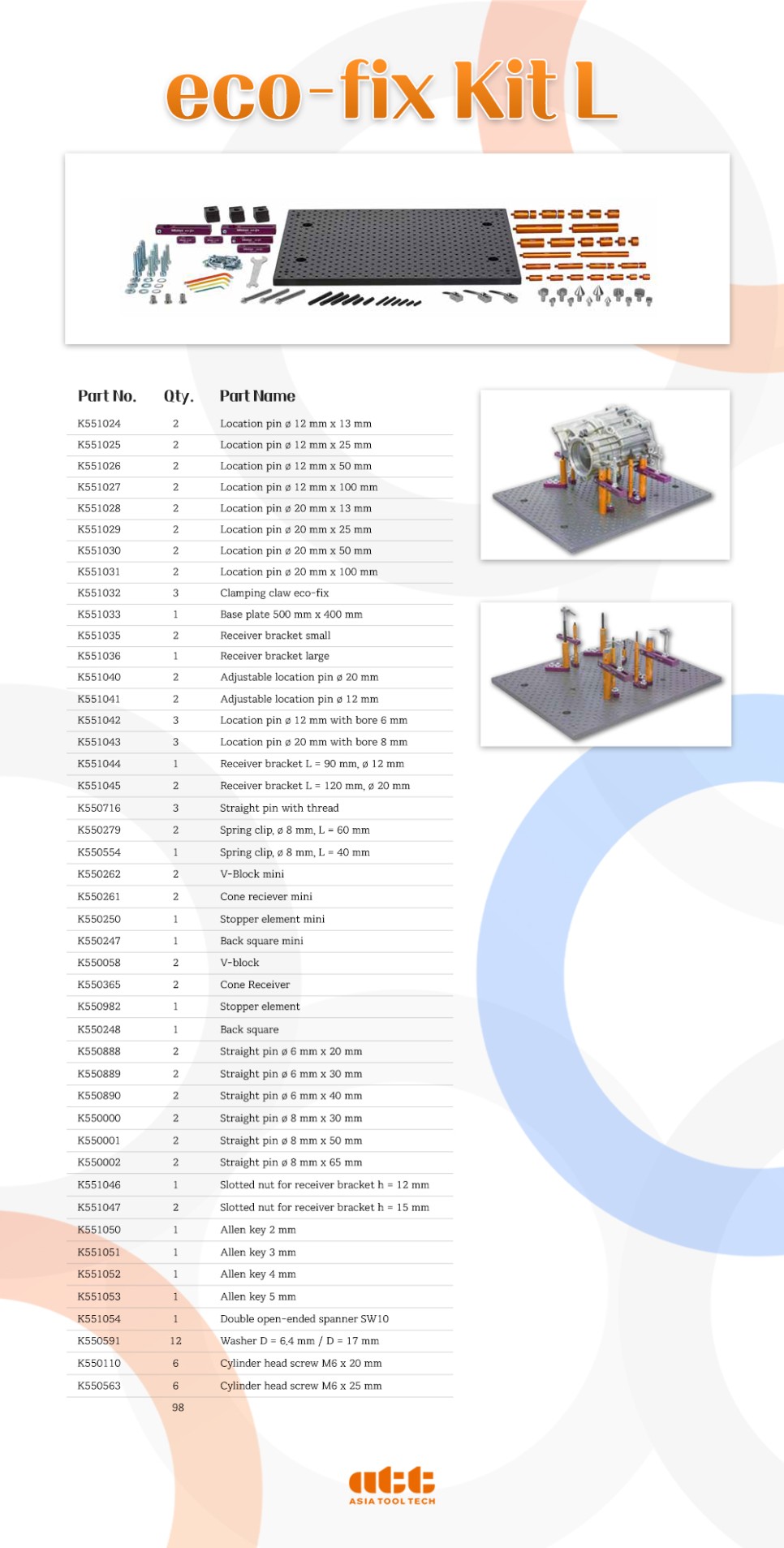The height and width of the screenshot is (1548, 784).
Task: Select V-Block mini entry
Action: (x=252, y=874)
